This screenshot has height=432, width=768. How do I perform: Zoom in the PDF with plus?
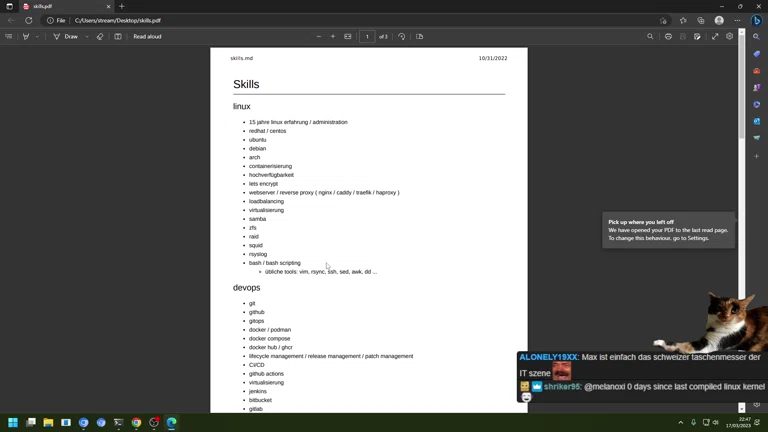pos(333,37)
